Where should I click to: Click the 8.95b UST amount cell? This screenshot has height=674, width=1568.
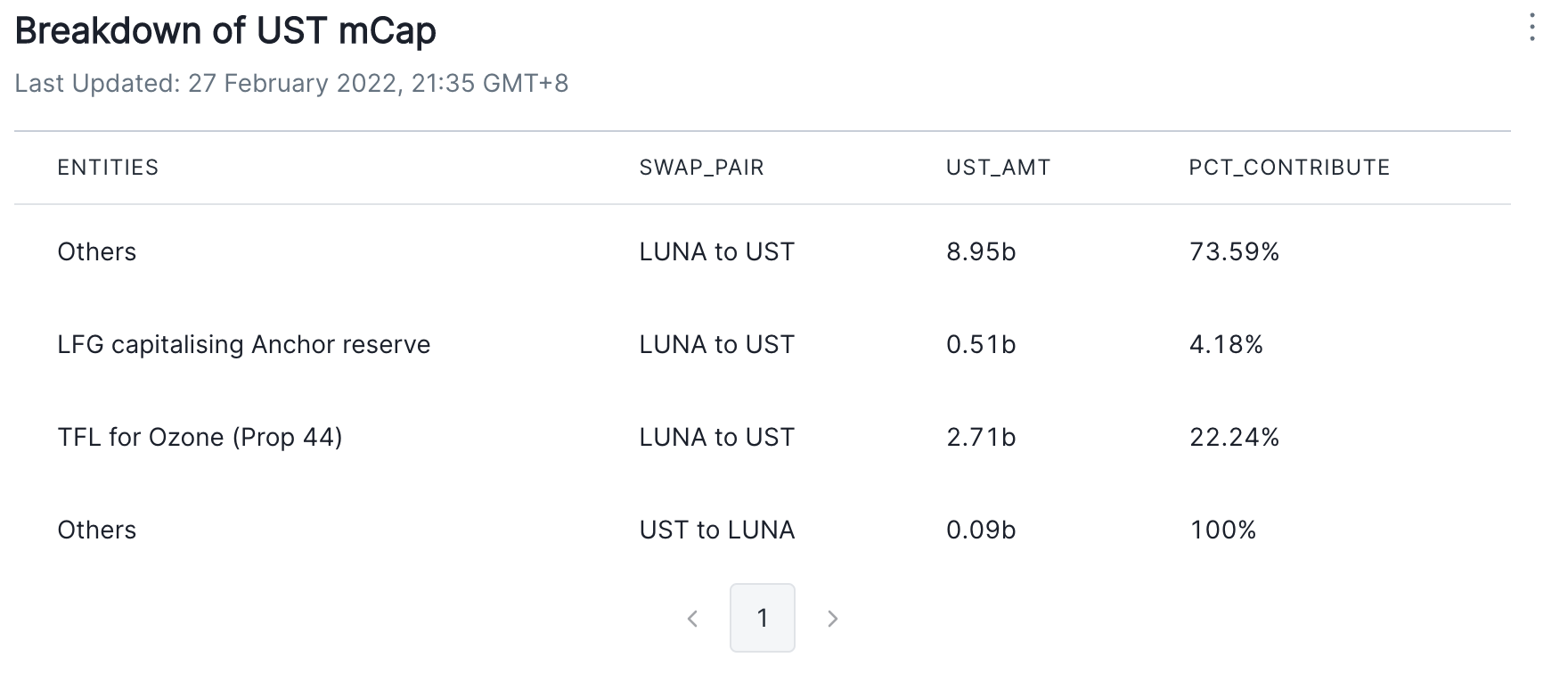pyautogui.click(x=981, y=252)
